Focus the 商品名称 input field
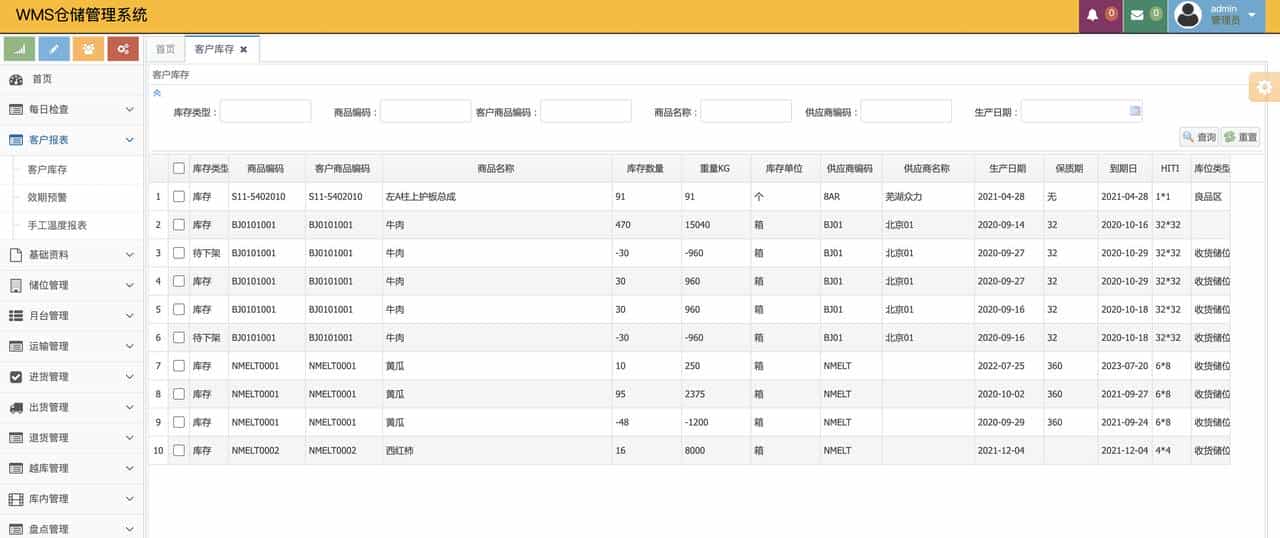1280x538 pixels. click(746, 111)
